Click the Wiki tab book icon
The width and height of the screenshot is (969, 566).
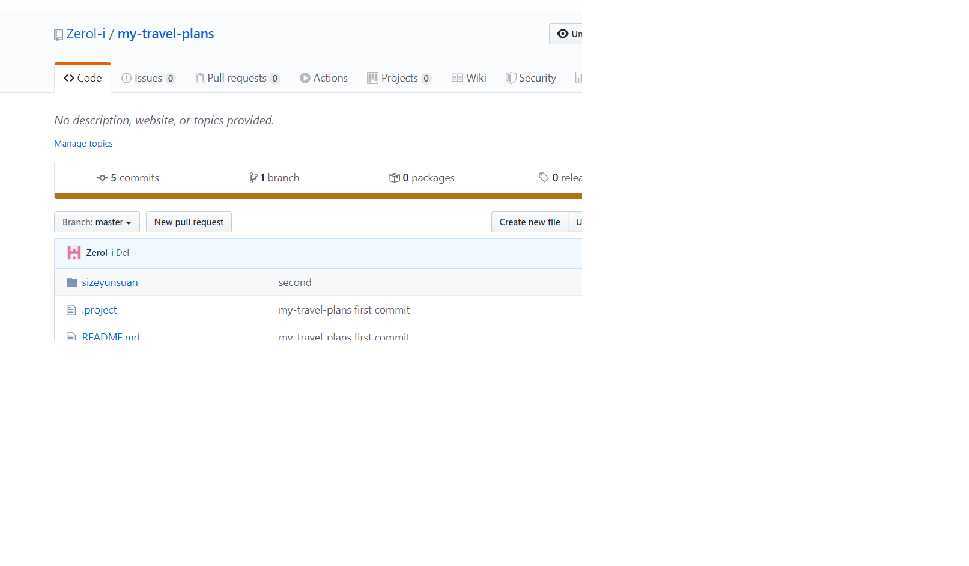point(457,78)
